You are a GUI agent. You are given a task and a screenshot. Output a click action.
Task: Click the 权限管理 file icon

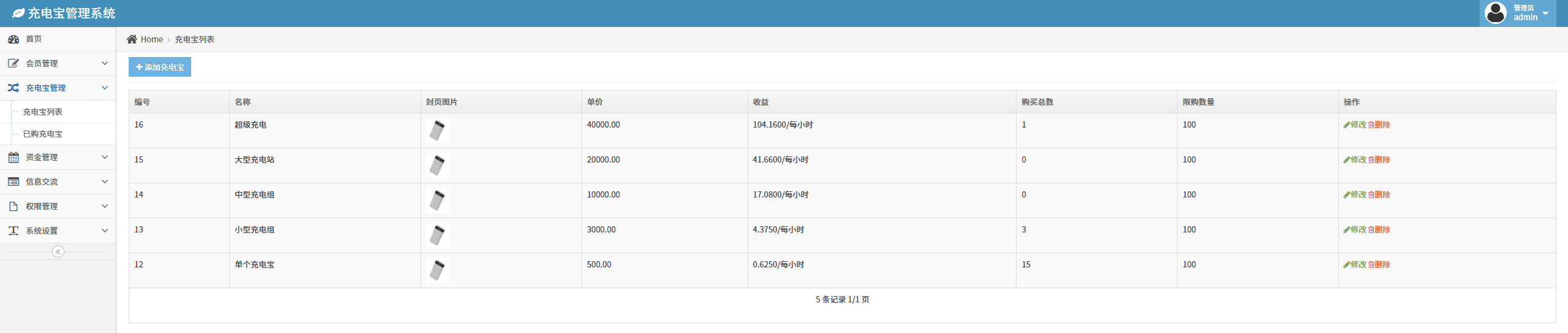(13, 206)
